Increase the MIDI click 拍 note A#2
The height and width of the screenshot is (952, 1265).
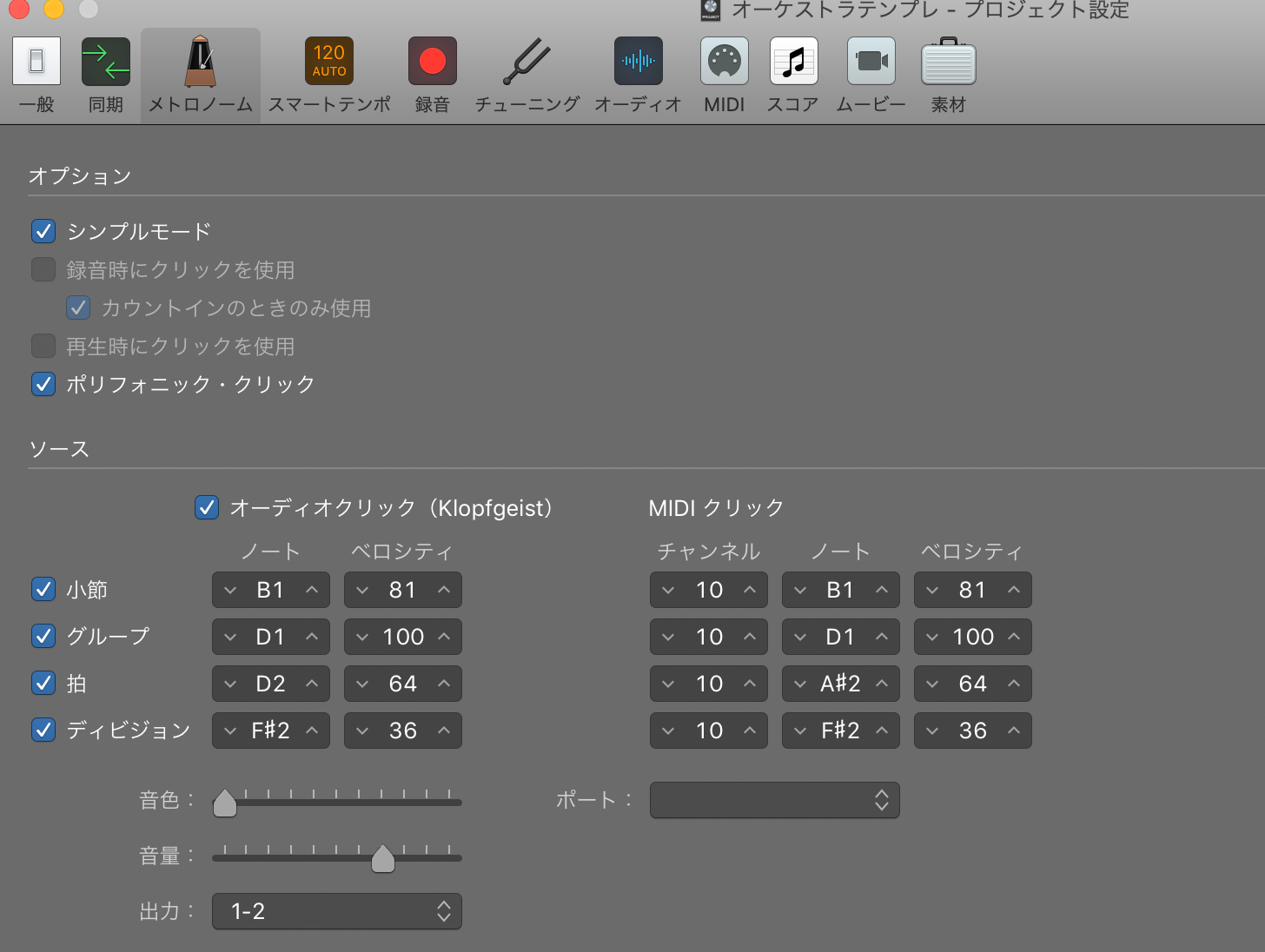[882, 684]
